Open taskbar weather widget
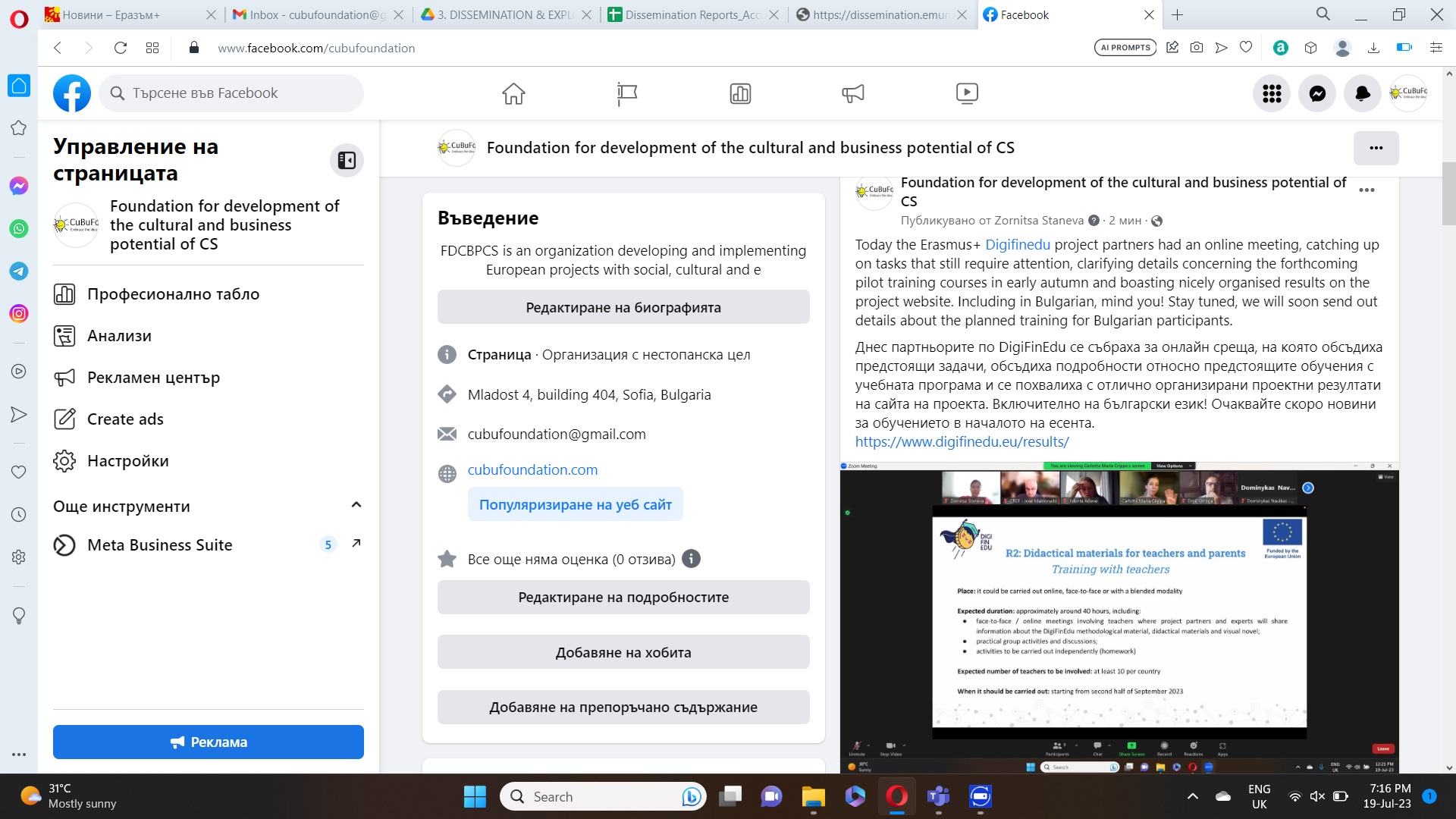 [68, 796]
